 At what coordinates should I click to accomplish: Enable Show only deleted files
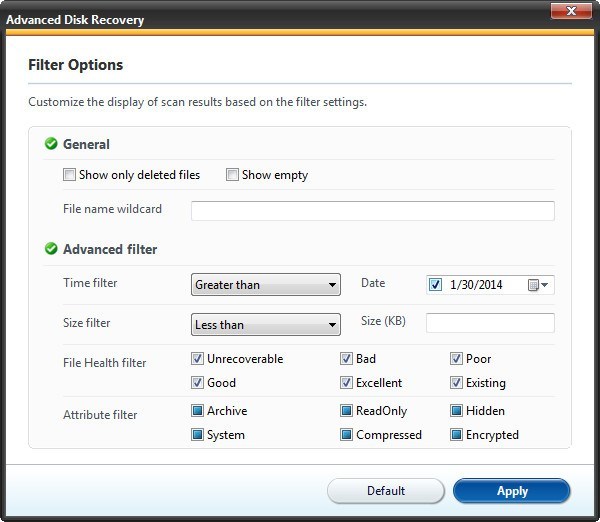point(69,175)
